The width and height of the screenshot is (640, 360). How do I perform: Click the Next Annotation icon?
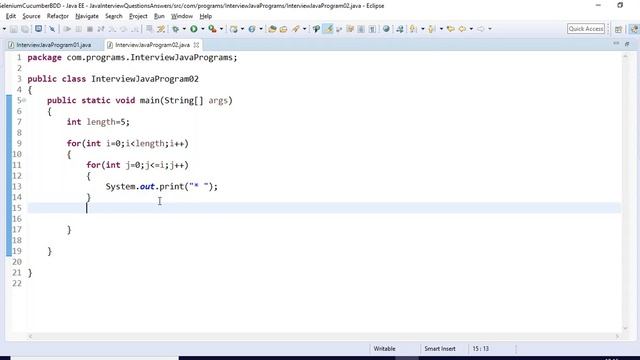click(413, 29)
